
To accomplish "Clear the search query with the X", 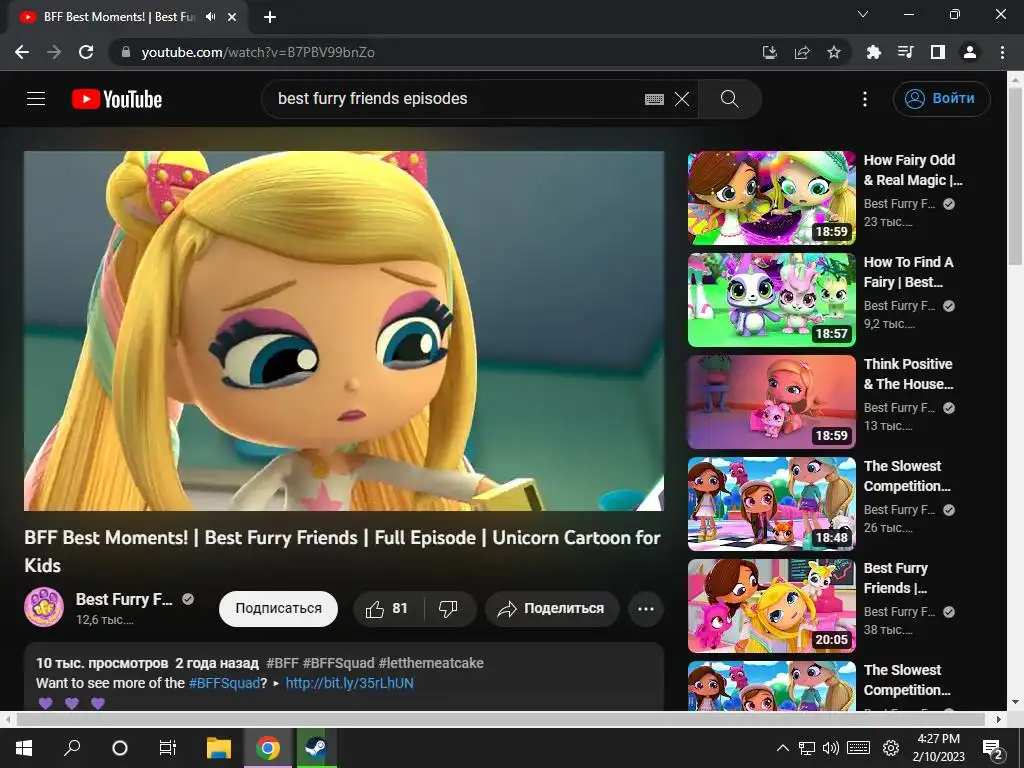I will [682, 99].
